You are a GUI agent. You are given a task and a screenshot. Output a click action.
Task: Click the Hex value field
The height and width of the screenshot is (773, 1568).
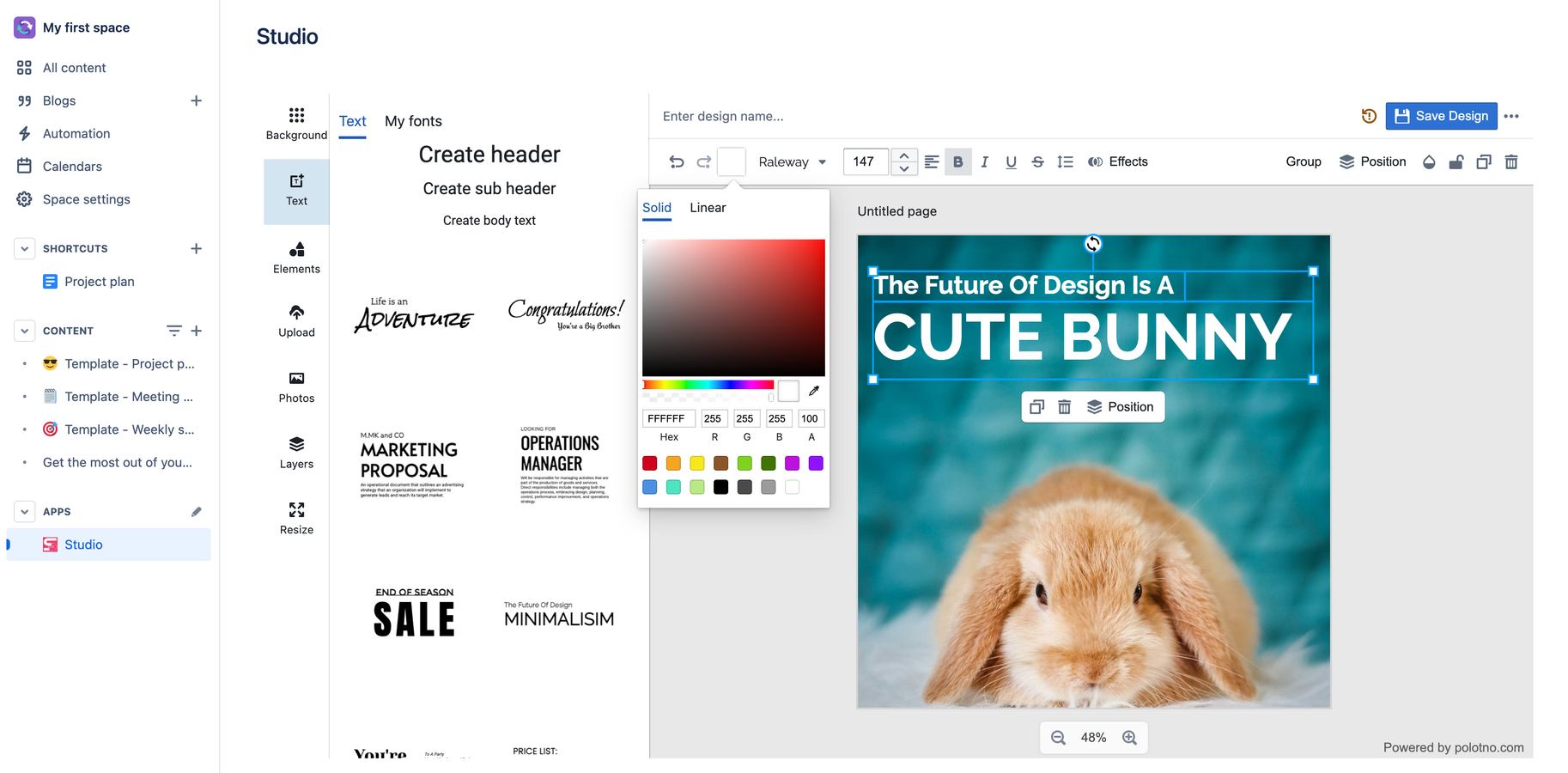click(x=669, y=418)
